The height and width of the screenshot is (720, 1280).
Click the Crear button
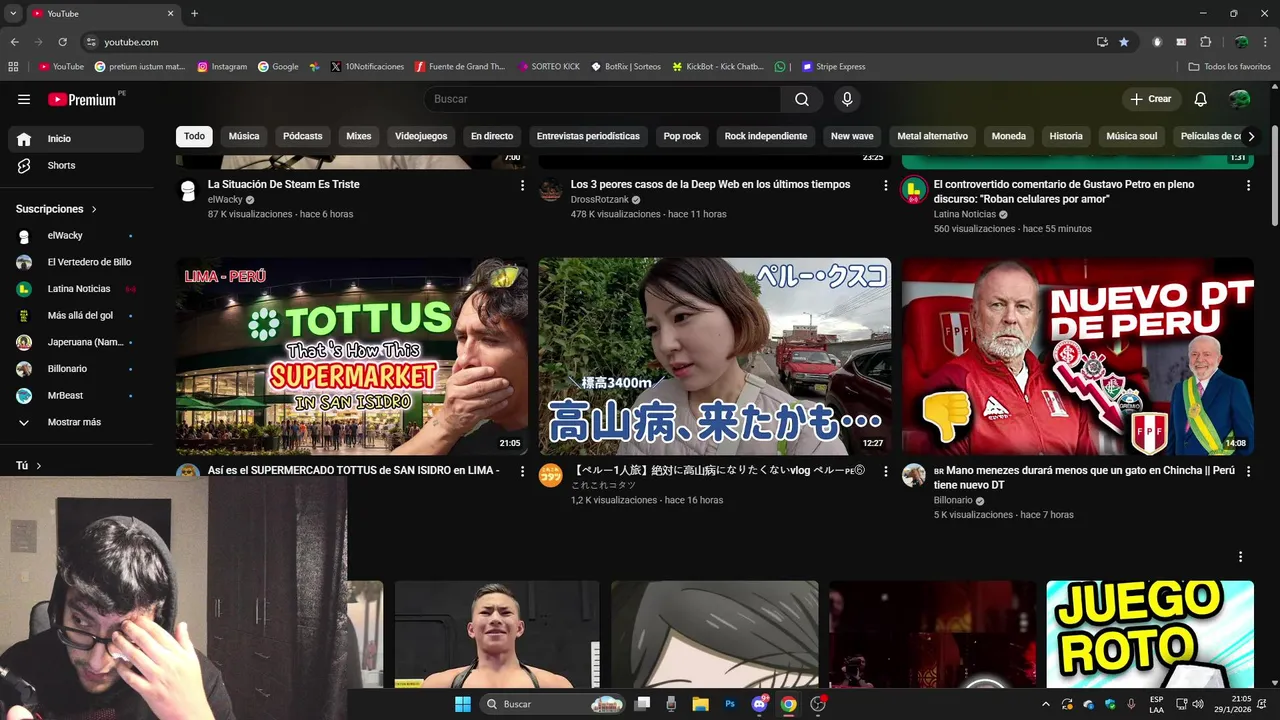coord(1151,99)
